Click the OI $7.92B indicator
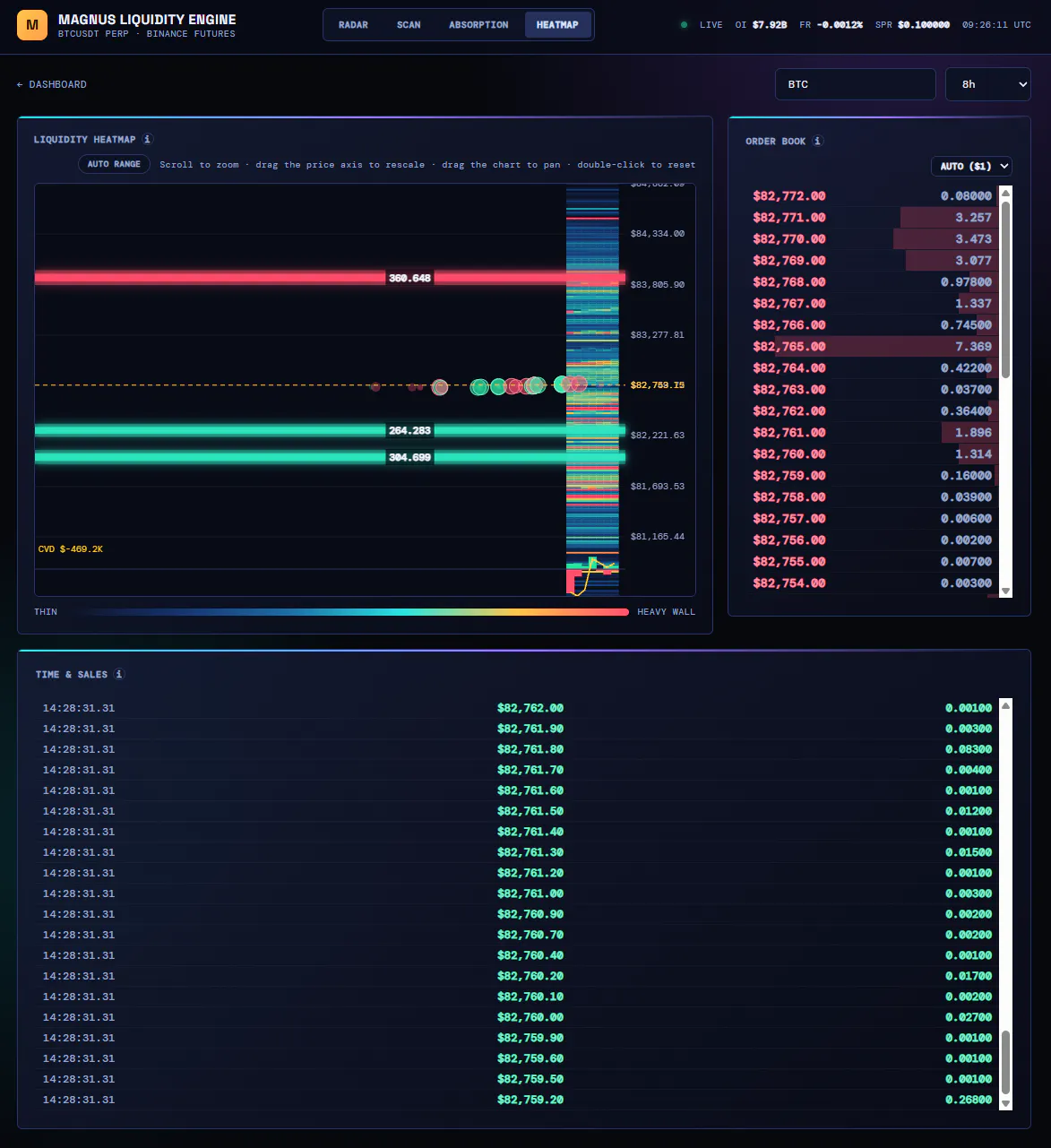 coord(761,25)
